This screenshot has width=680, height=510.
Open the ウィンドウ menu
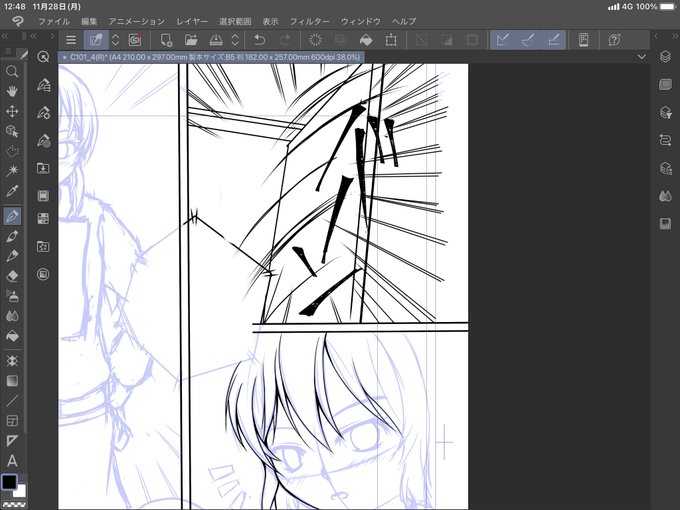[x=361, y=21]
